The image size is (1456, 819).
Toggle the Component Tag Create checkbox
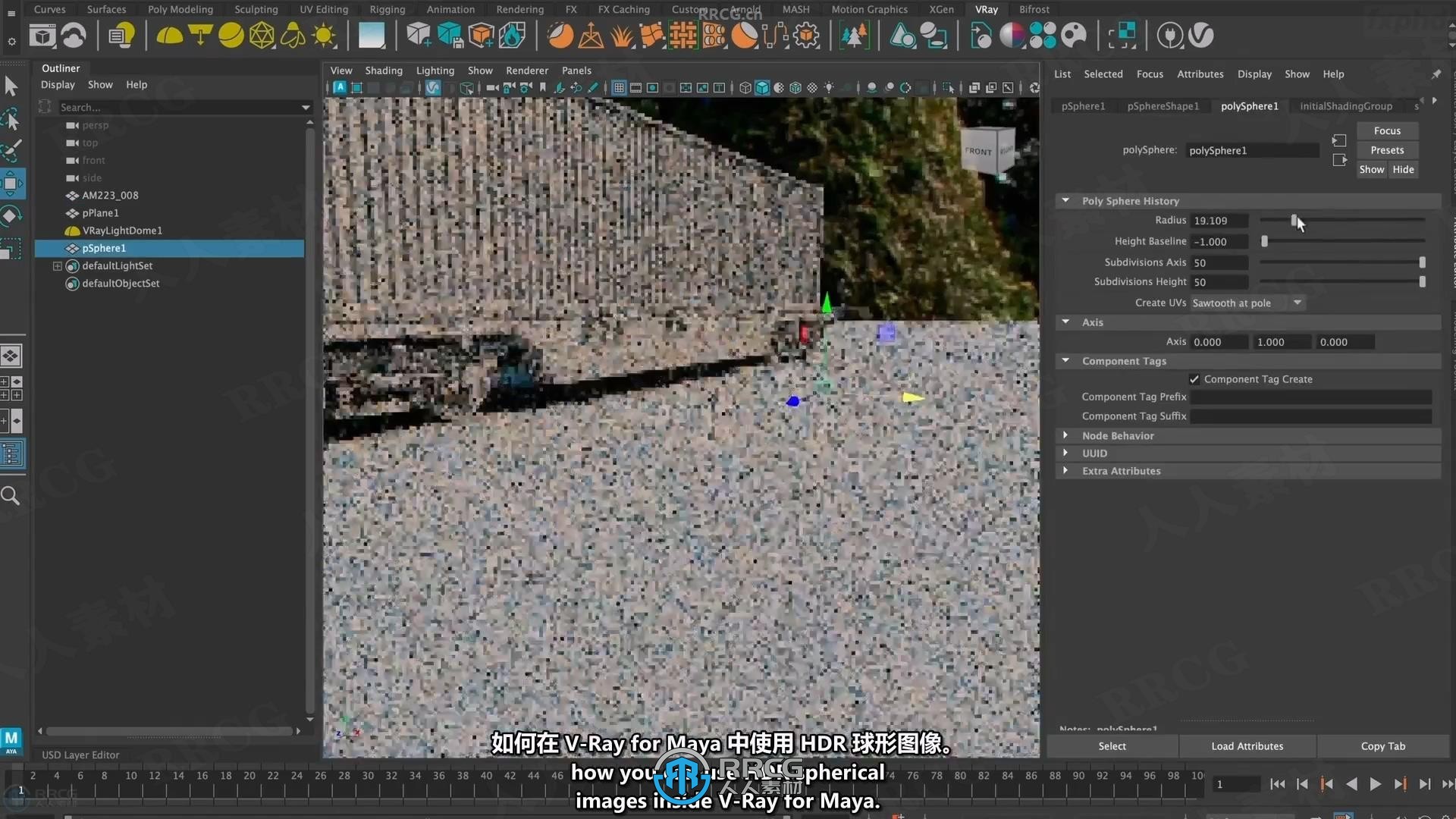[x=1194, y=379]
